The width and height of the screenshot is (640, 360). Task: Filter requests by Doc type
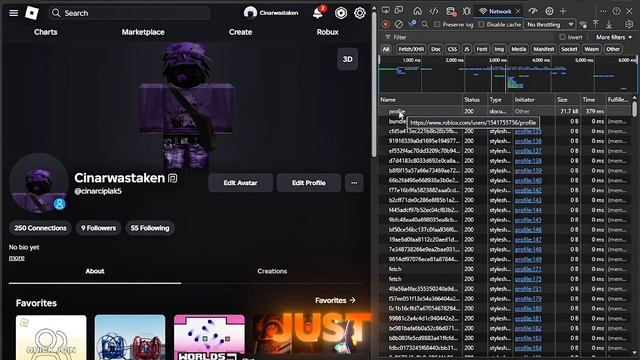point(436,49)
